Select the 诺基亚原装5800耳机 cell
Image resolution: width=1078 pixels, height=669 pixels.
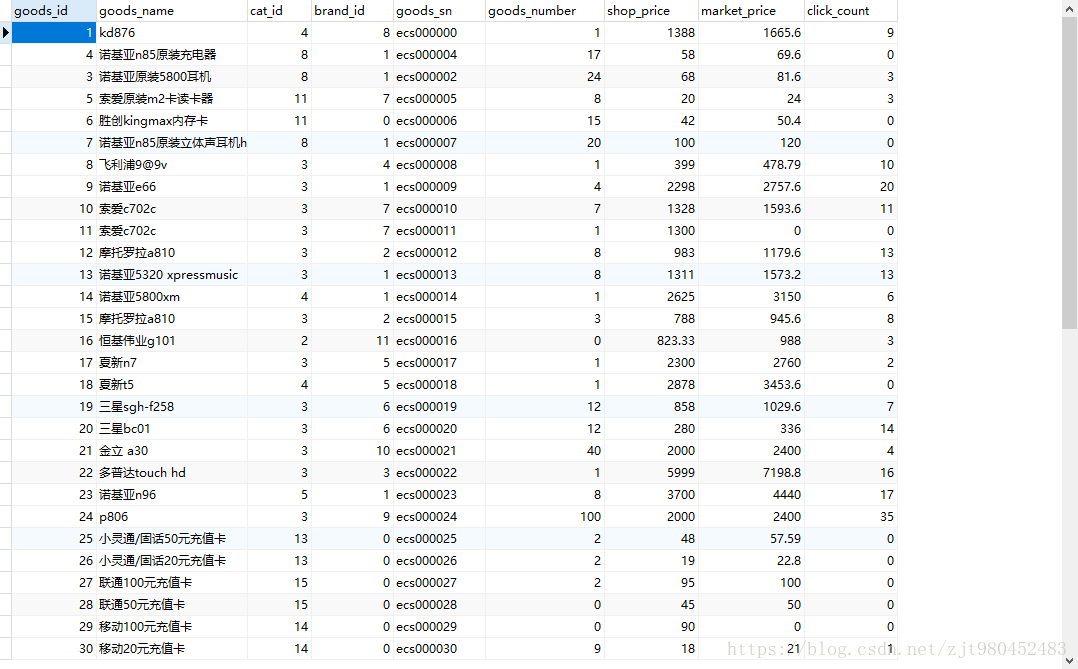click(x=172, y=76)
